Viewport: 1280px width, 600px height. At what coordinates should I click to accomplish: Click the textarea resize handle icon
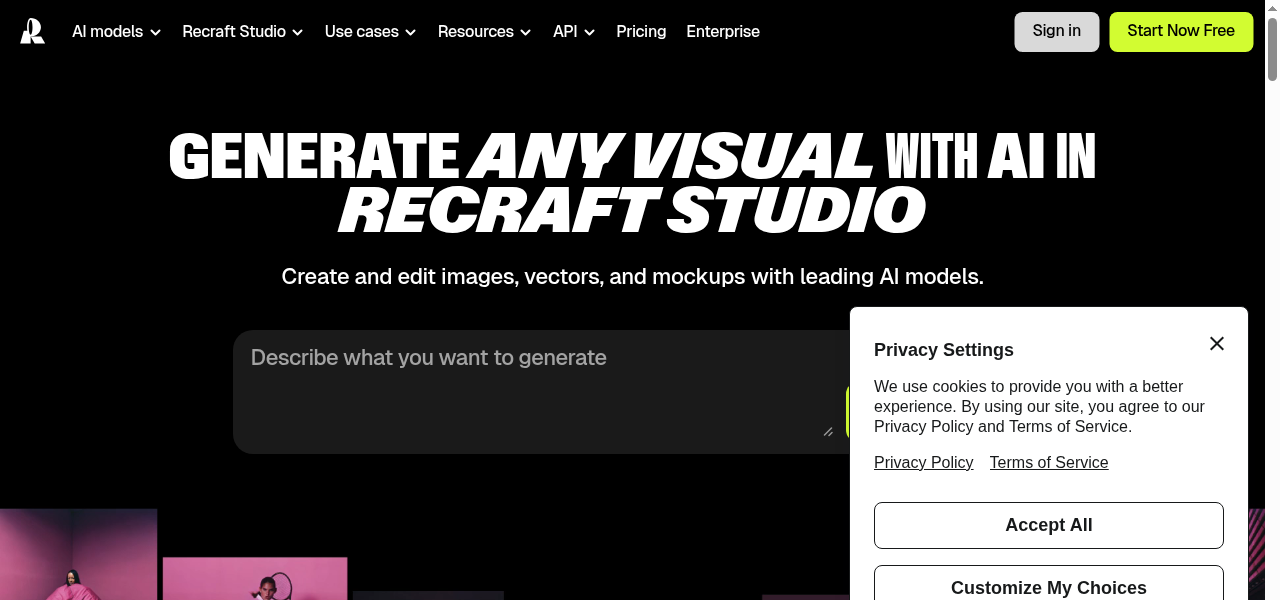tap(828, 431)
